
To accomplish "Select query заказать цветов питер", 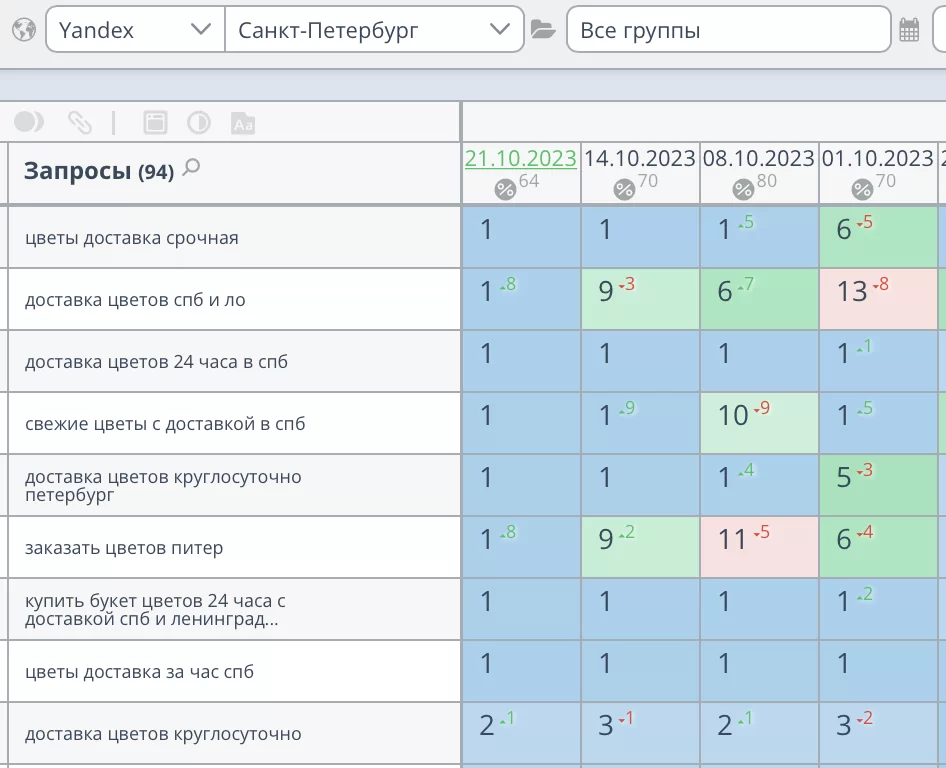I will click(x=124, y=548).
